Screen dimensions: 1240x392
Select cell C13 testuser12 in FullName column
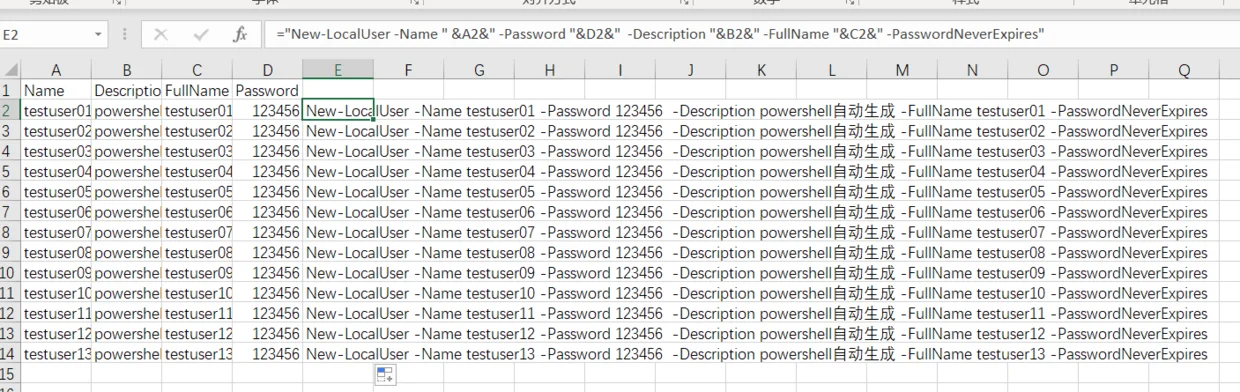pyautogui.click(x=197, y=334)
